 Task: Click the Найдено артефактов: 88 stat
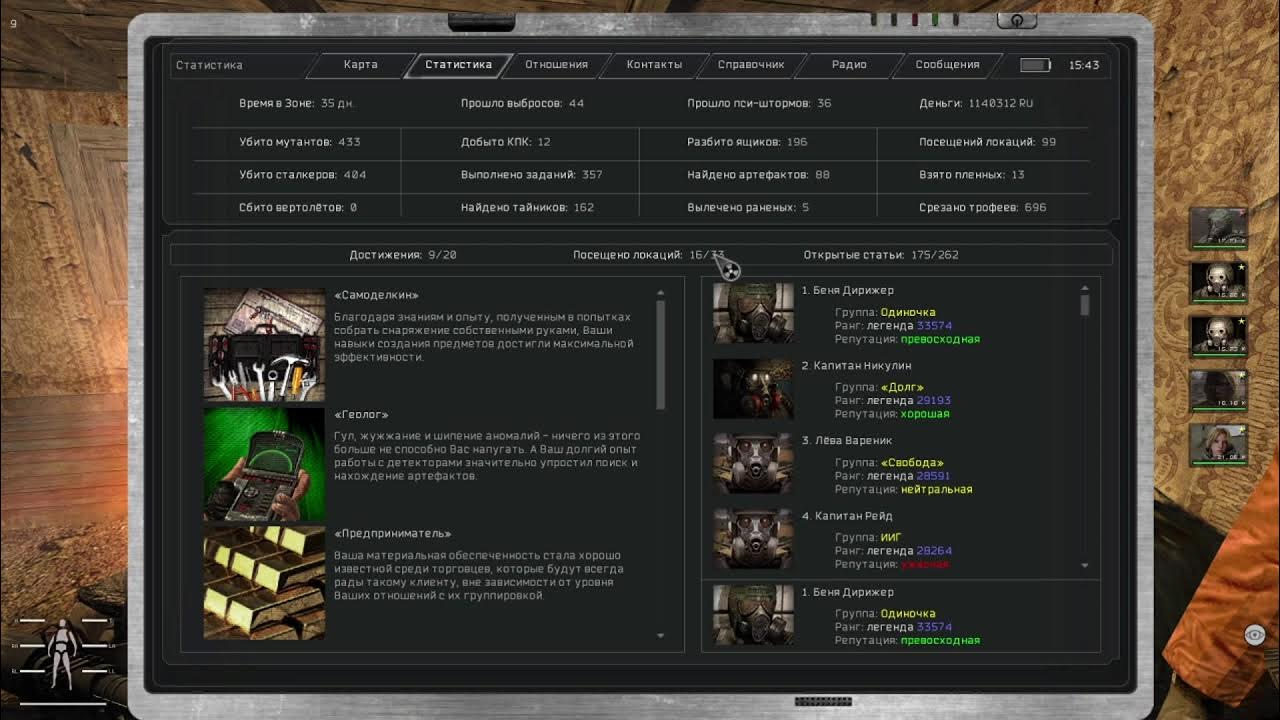[x=758, y=175]
